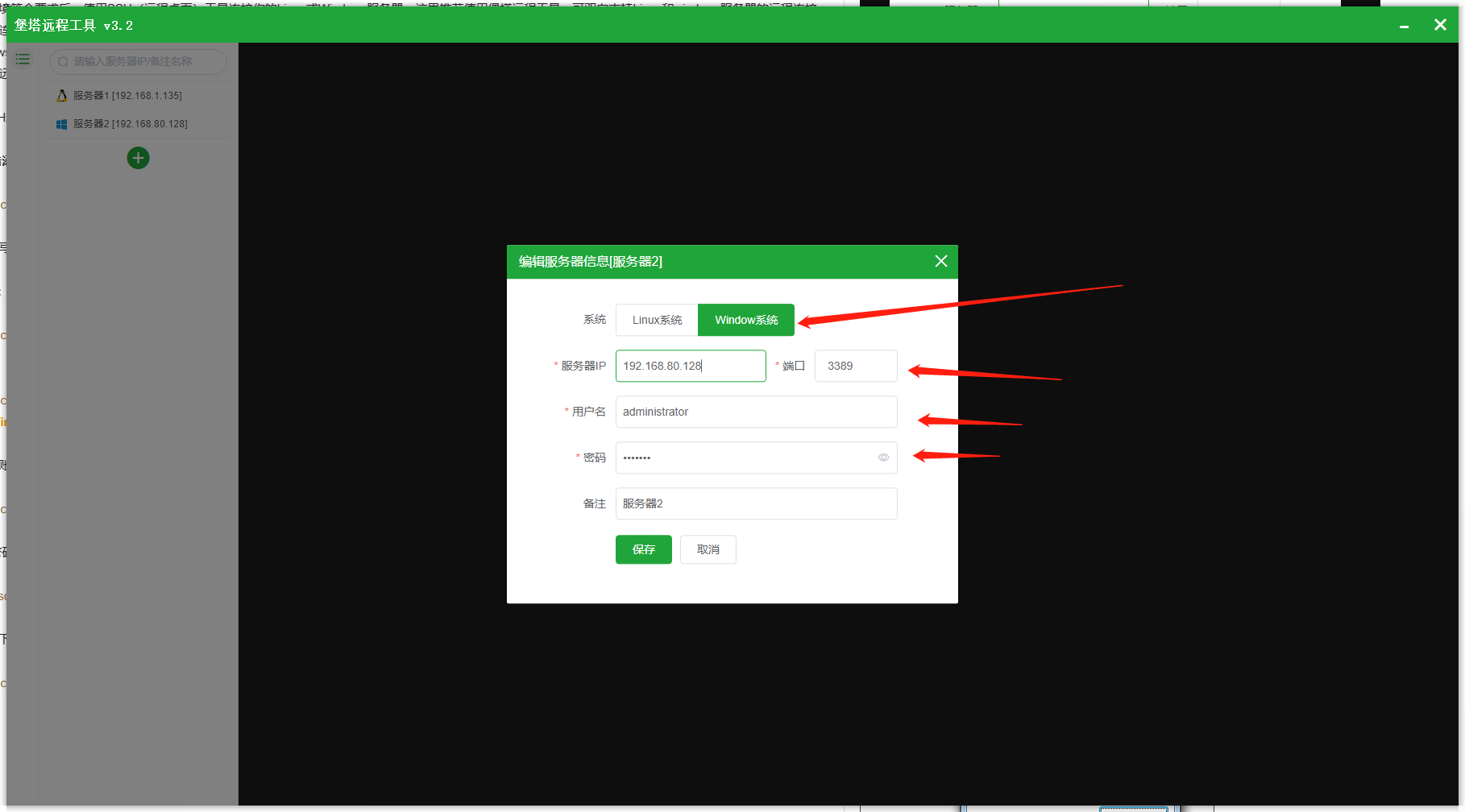Show password using the eye icon
This screenshot has height=812, width=1465.
pos(883,458)
